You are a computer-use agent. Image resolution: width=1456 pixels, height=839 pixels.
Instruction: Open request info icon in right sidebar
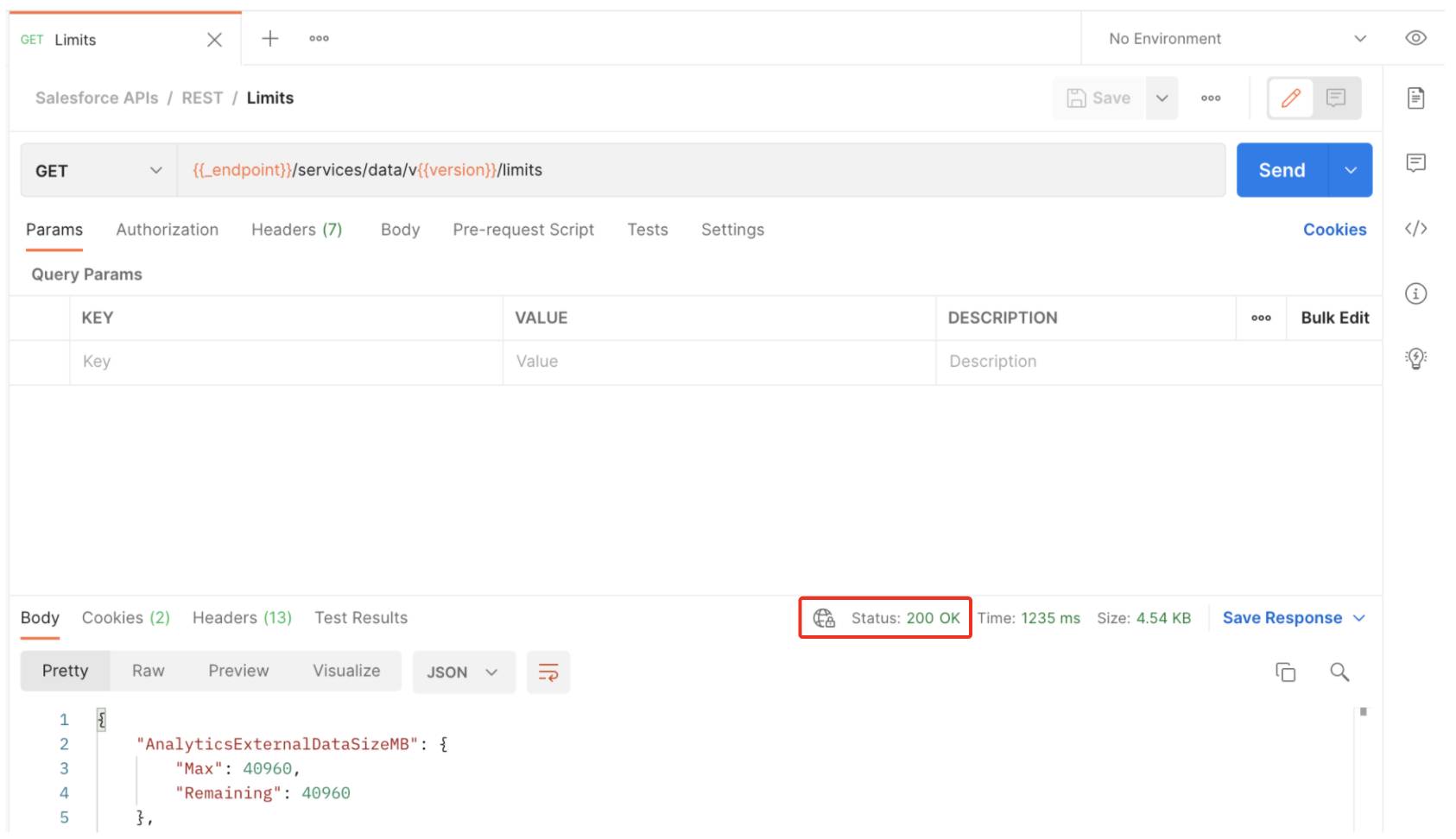pos(1415,293)
